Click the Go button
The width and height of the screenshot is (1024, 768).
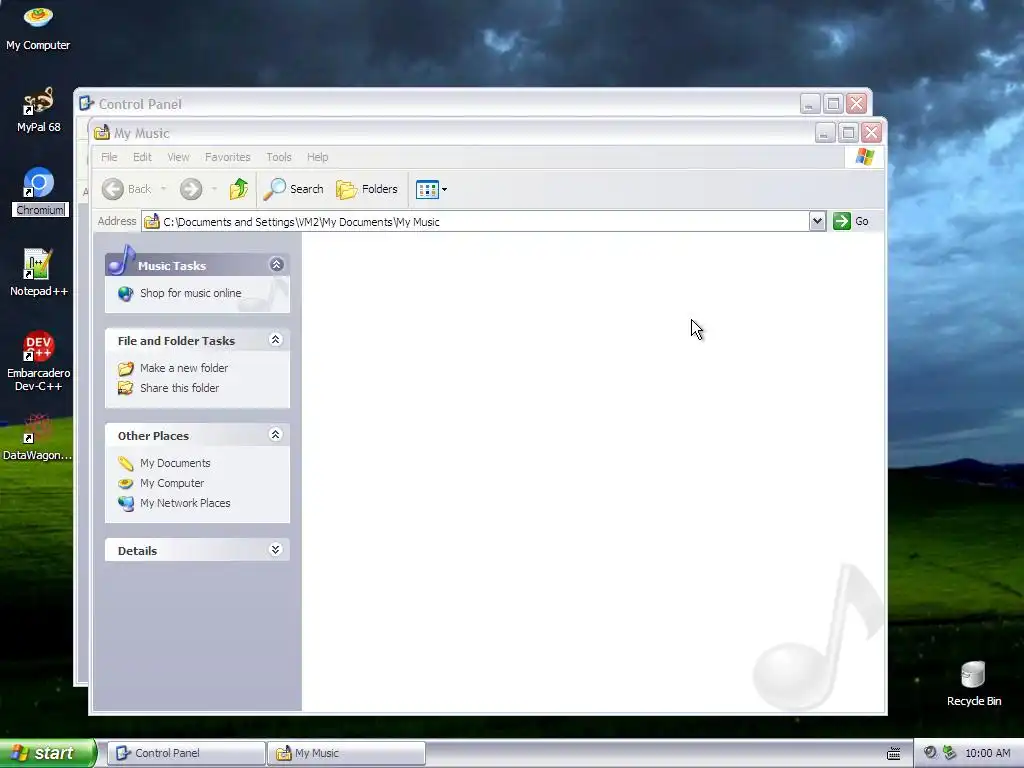851,221
